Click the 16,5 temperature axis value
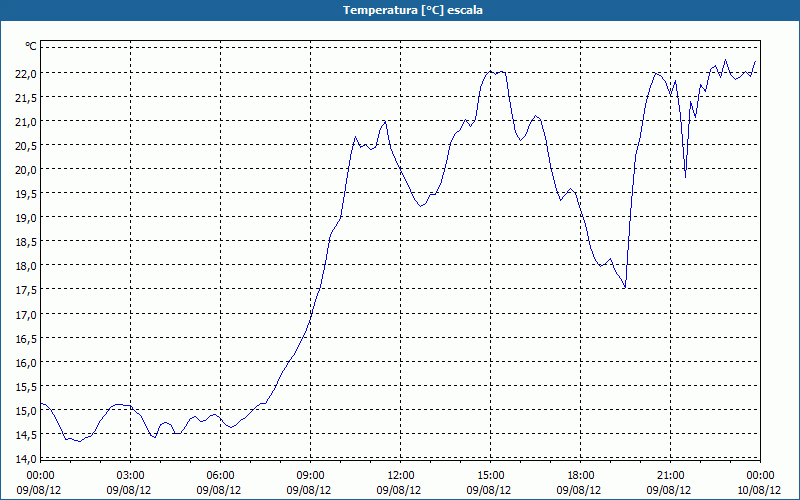This screenshot has width=800, height=500. tap(26, 339)
